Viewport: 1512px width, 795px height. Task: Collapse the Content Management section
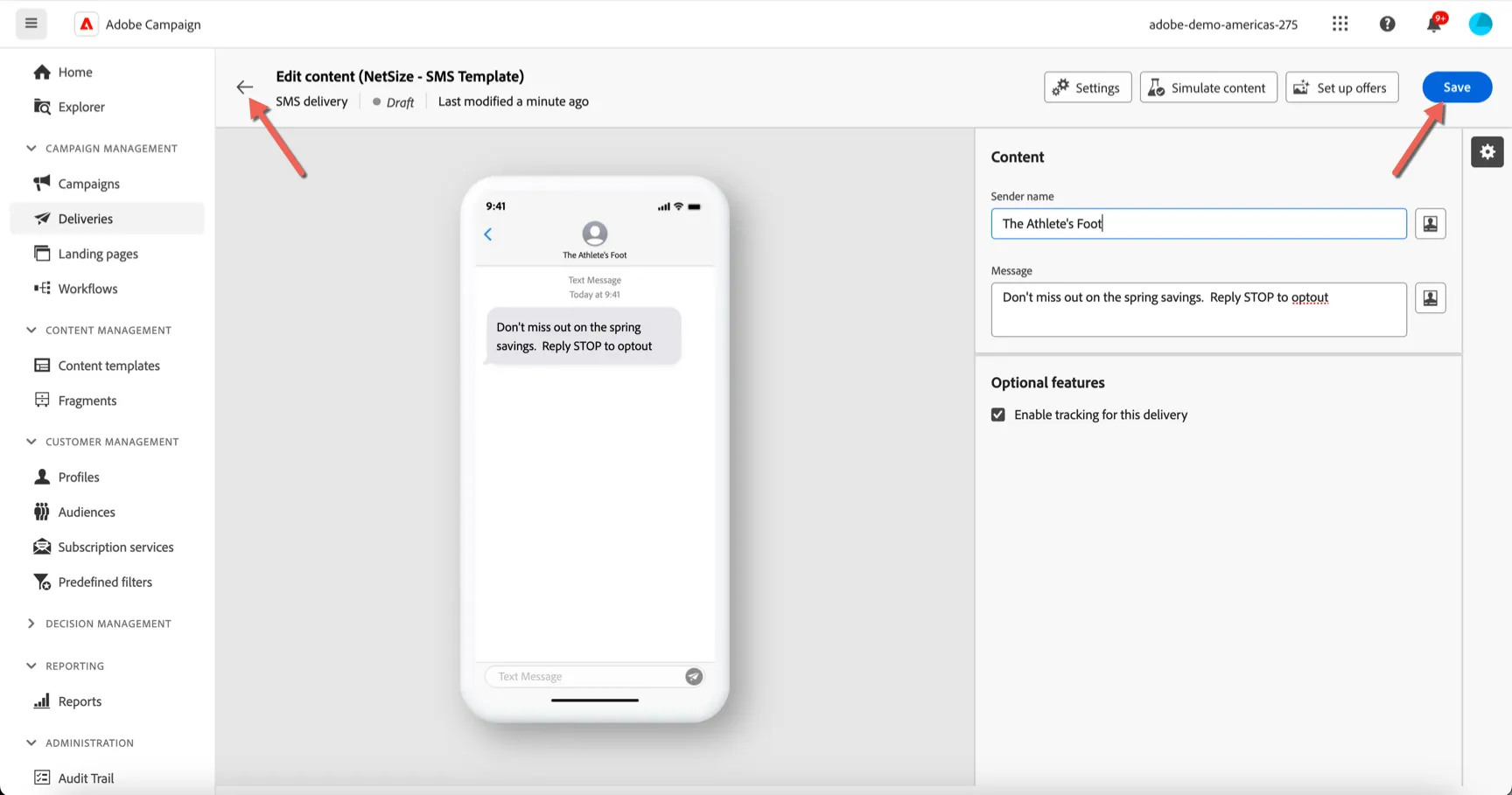(31, 331)
